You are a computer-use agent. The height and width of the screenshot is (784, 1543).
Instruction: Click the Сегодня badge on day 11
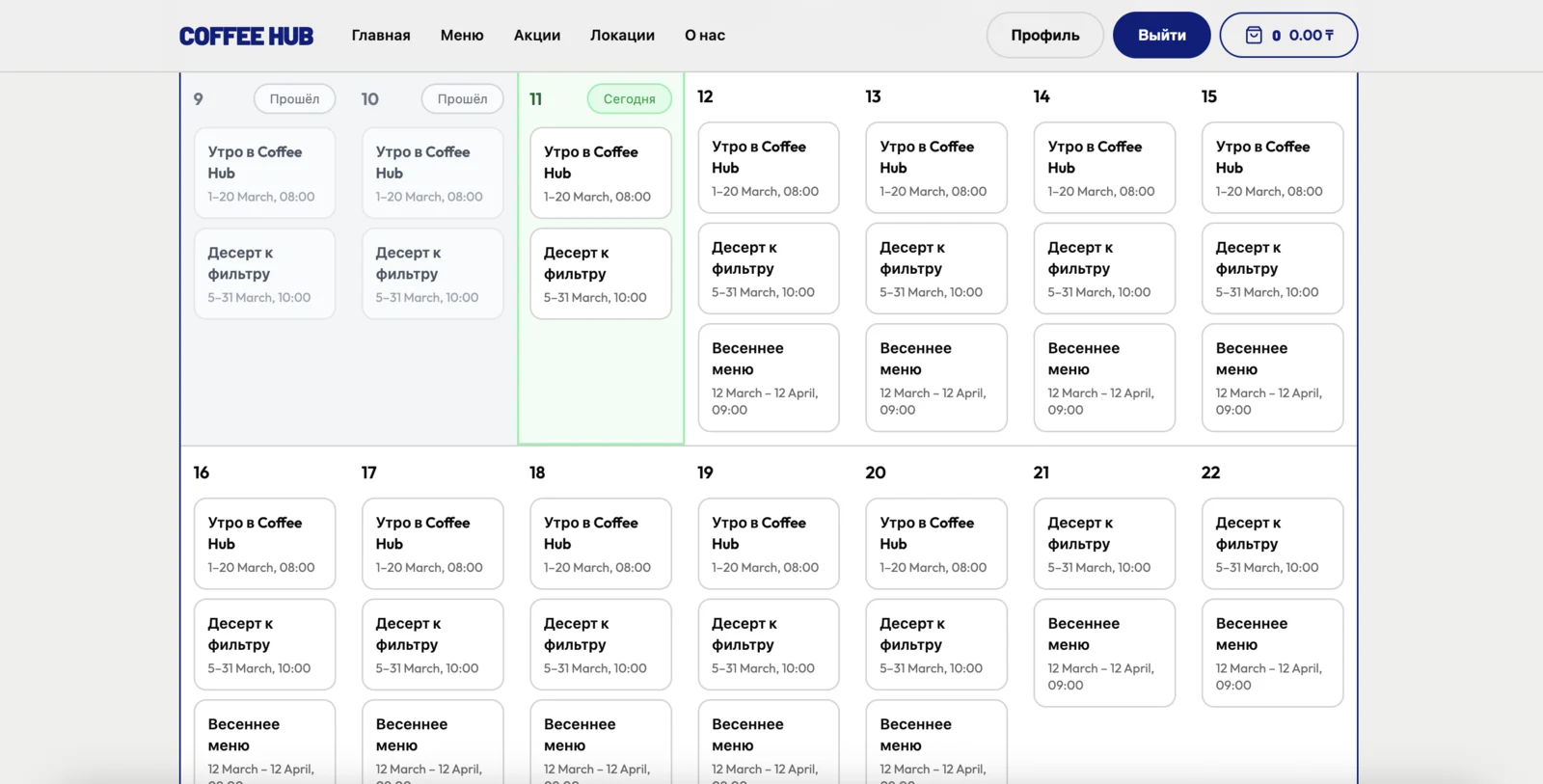(630, 98)
